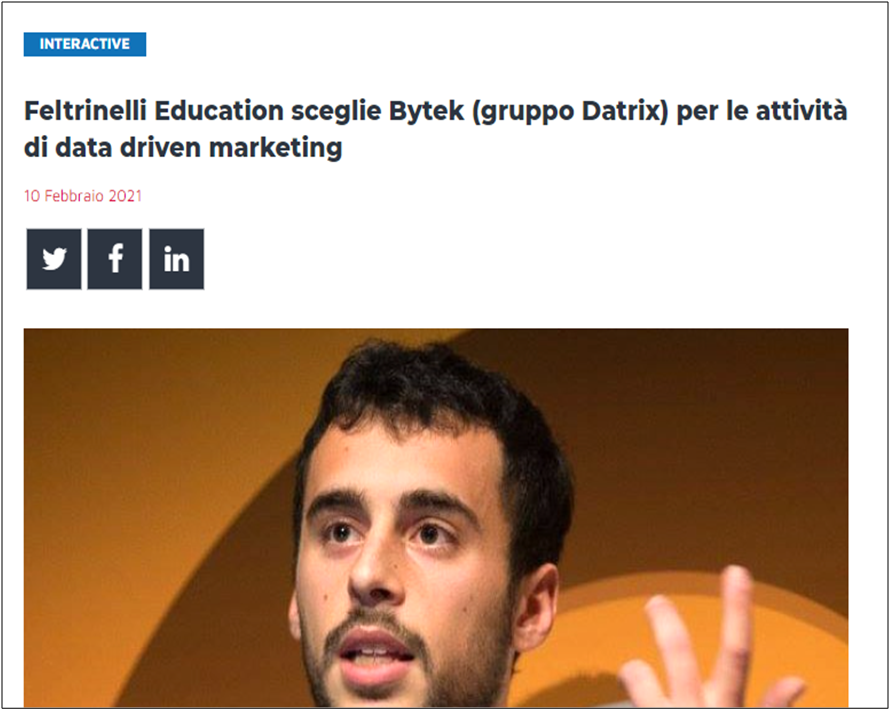Click 'per le attività' in the headline
890x710 pixels.
(762, 111)
